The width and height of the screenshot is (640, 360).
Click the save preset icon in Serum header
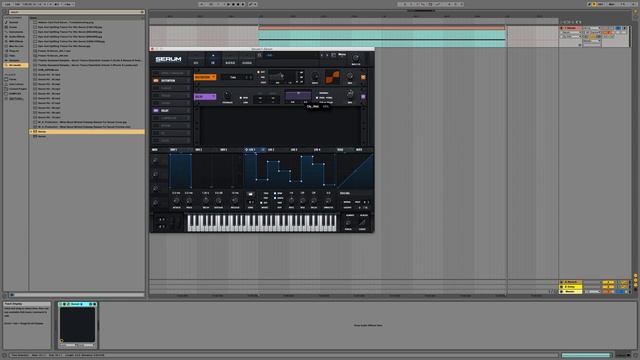[x=259, y=55]
